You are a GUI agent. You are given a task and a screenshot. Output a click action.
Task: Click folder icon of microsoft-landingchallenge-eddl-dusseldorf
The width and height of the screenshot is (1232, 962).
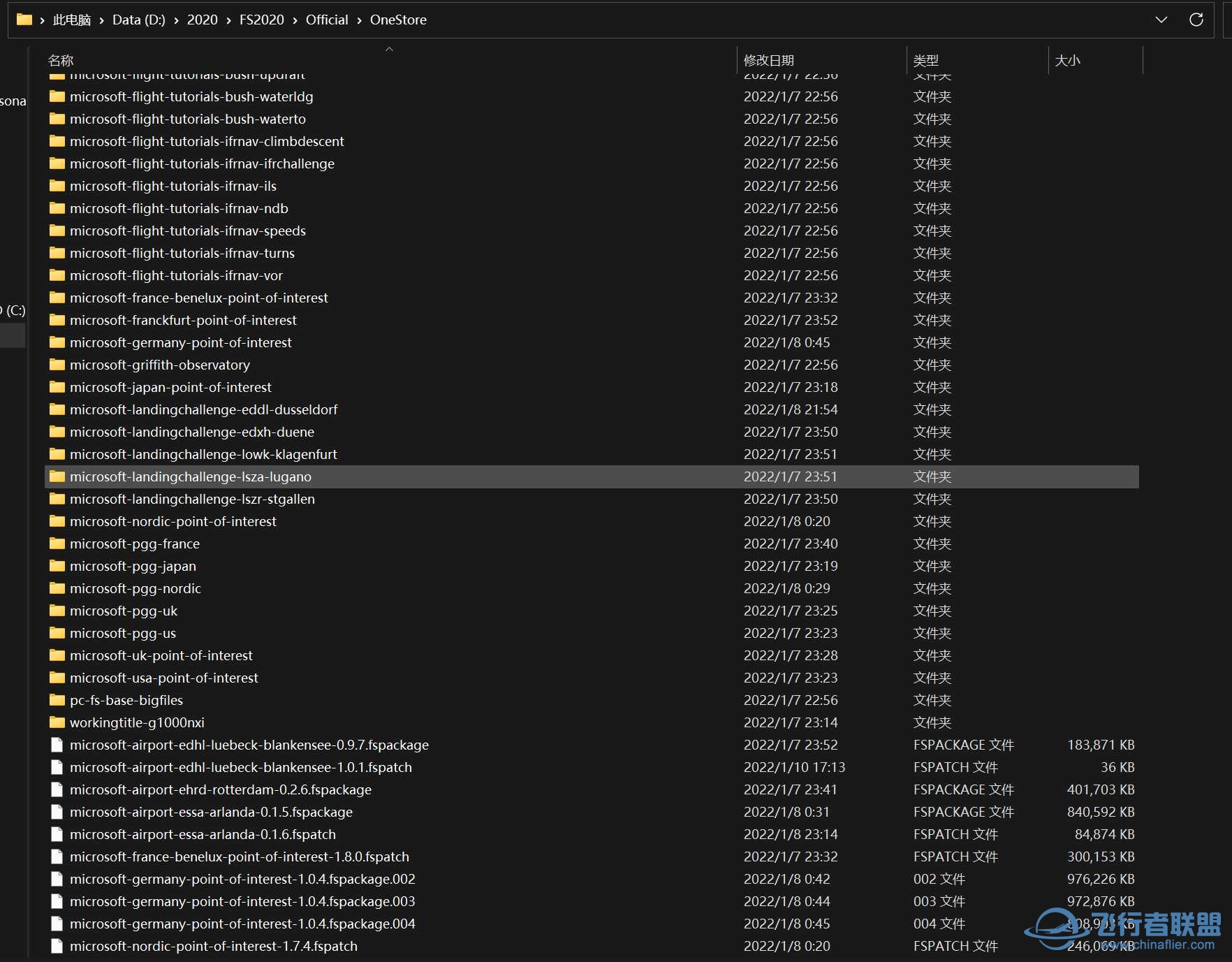(57, 409)
